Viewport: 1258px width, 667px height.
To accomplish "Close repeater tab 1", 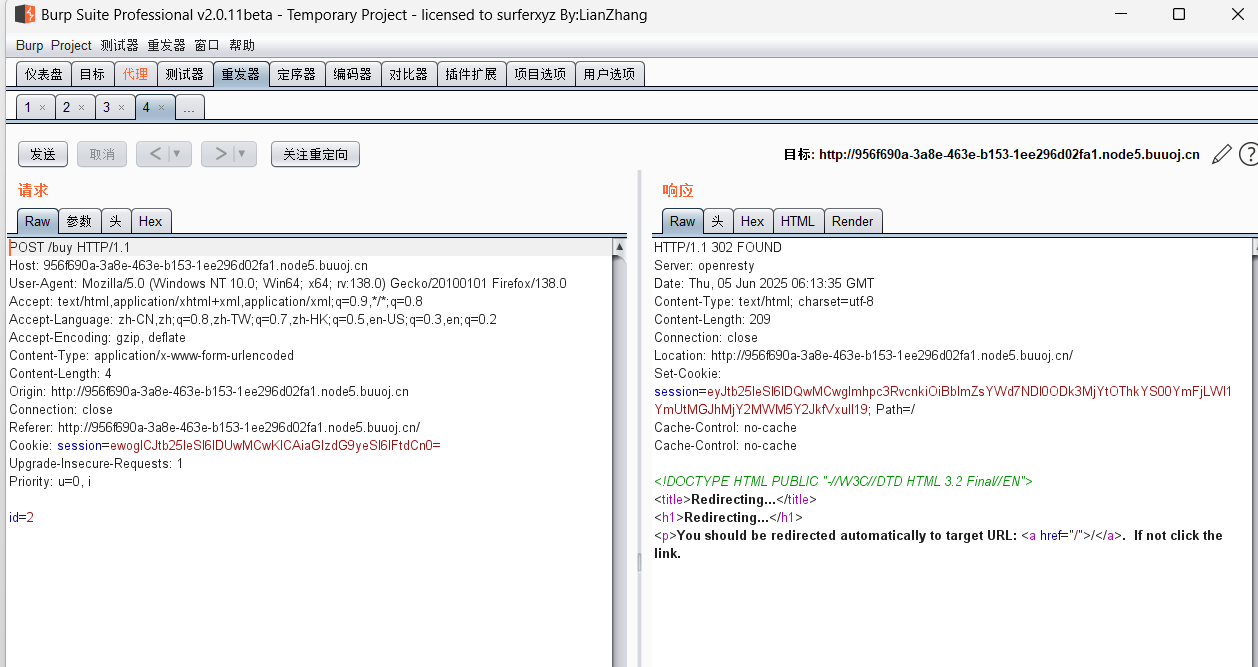I will [x=43, y=107].
